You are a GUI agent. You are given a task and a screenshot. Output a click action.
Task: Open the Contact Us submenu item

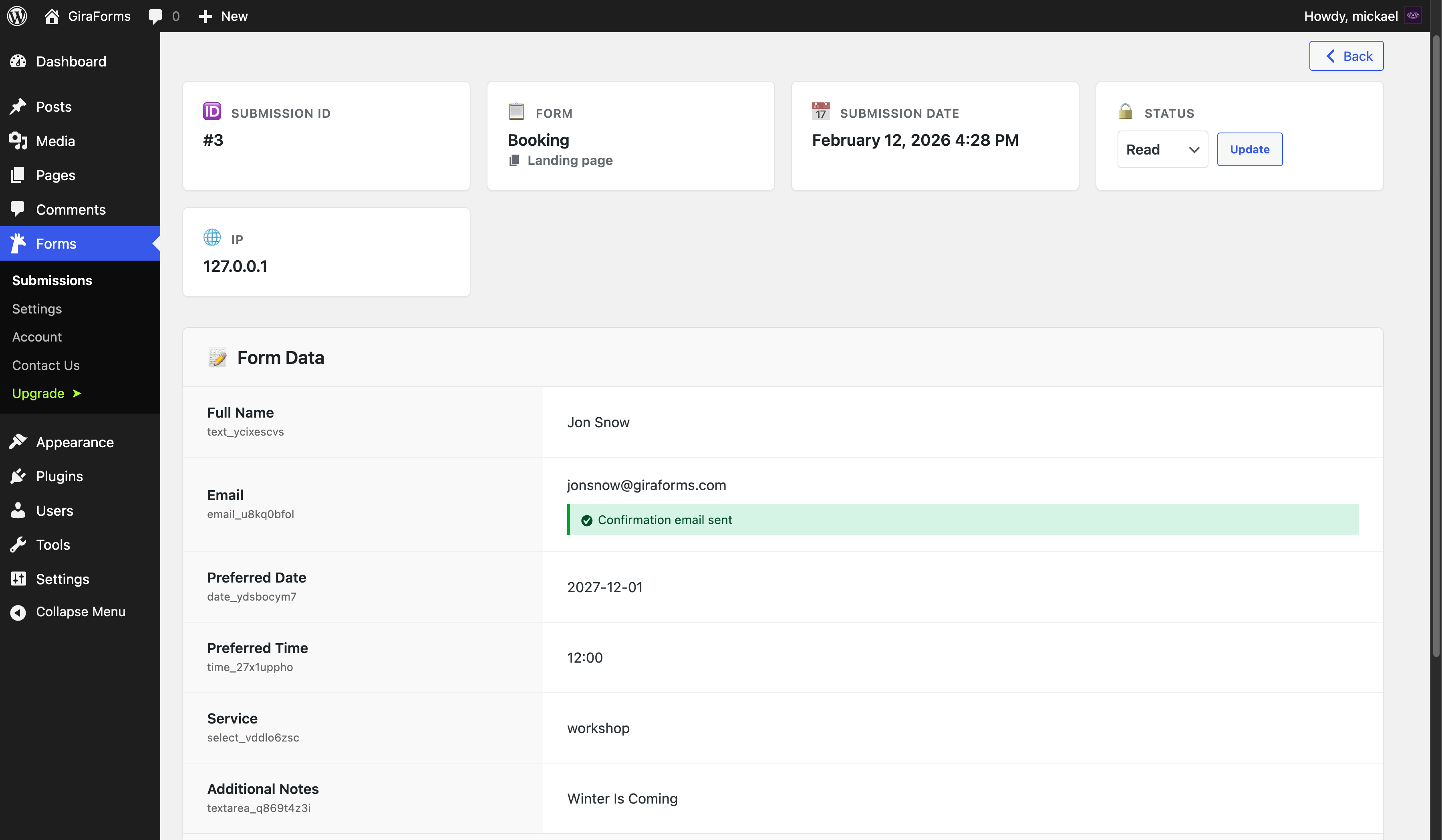[x=46, y=365]
